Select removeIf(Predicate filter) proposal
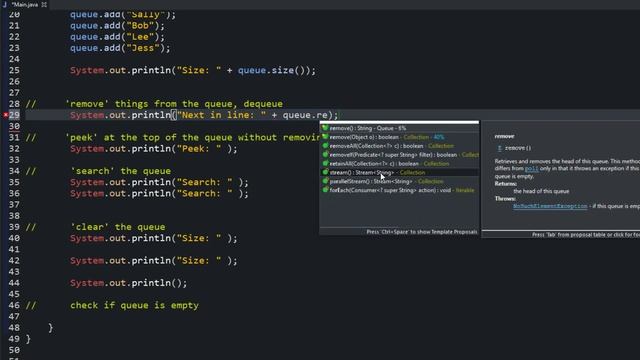640x360 pixels. tap(399, 155)
